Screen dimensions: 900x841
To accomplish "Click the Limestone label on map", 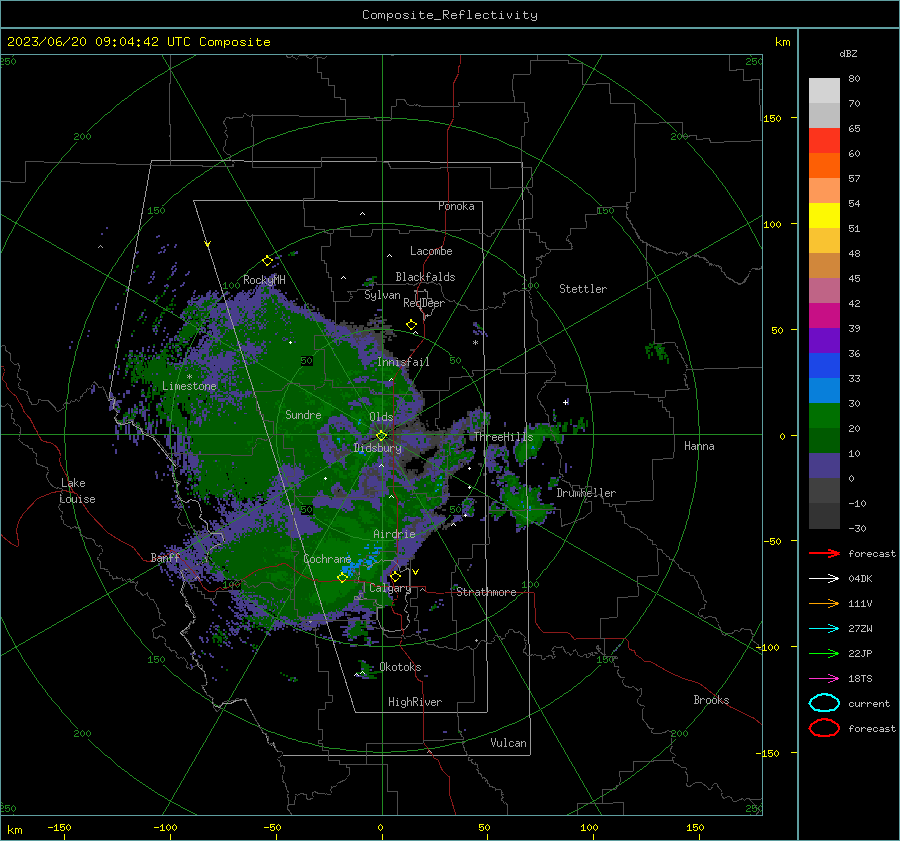I will click(189, 386).
